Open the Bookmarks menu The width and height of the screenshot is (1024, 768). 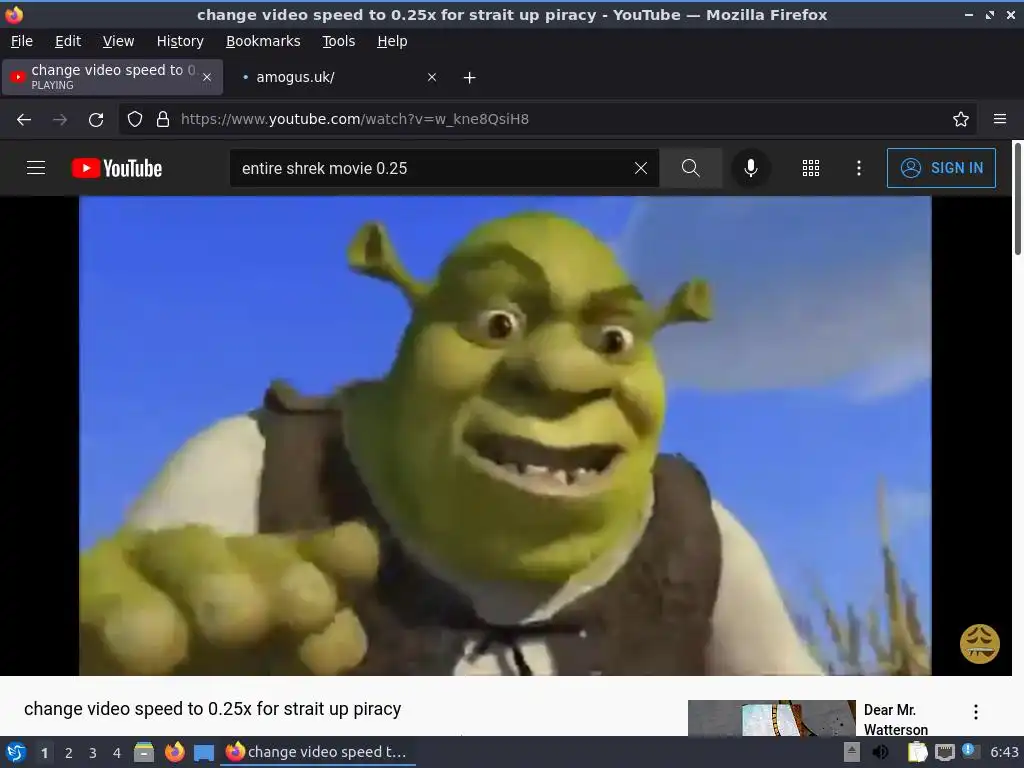point(263,41)
